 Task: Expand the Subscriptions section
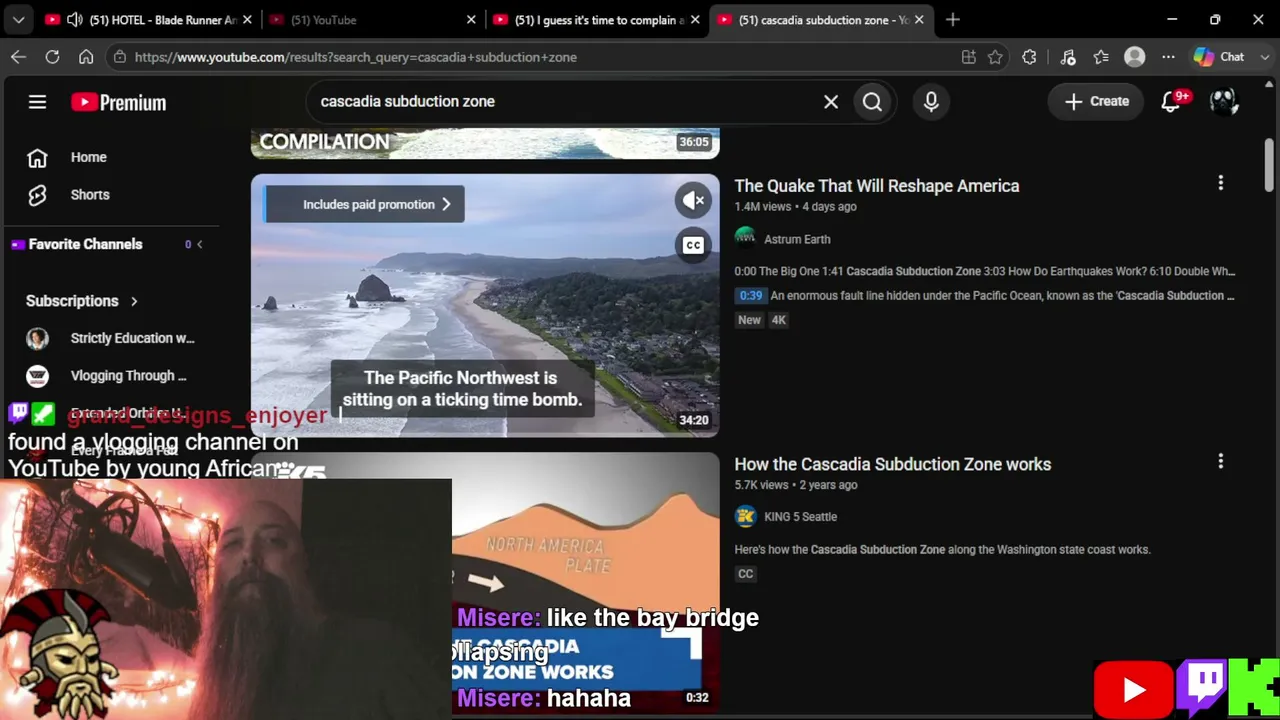point(134,301)
